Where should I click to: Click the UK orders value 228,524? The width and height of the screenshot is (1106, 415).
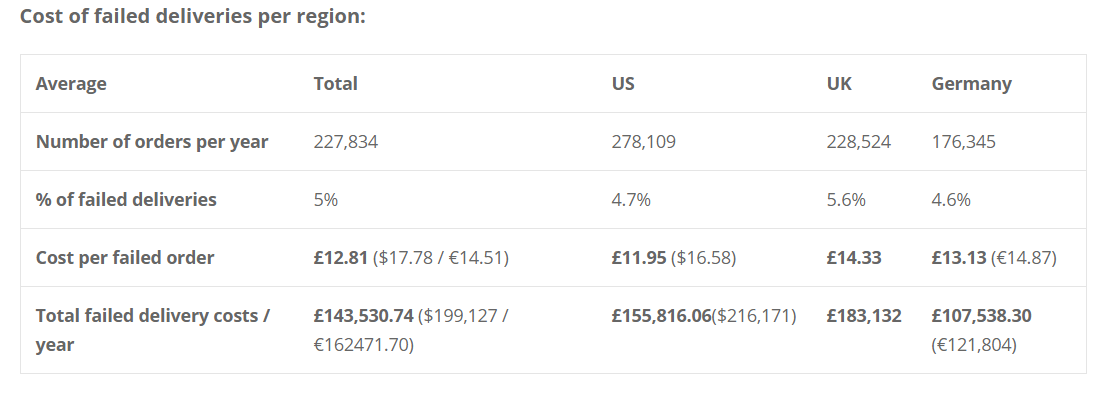click(858, 142)
